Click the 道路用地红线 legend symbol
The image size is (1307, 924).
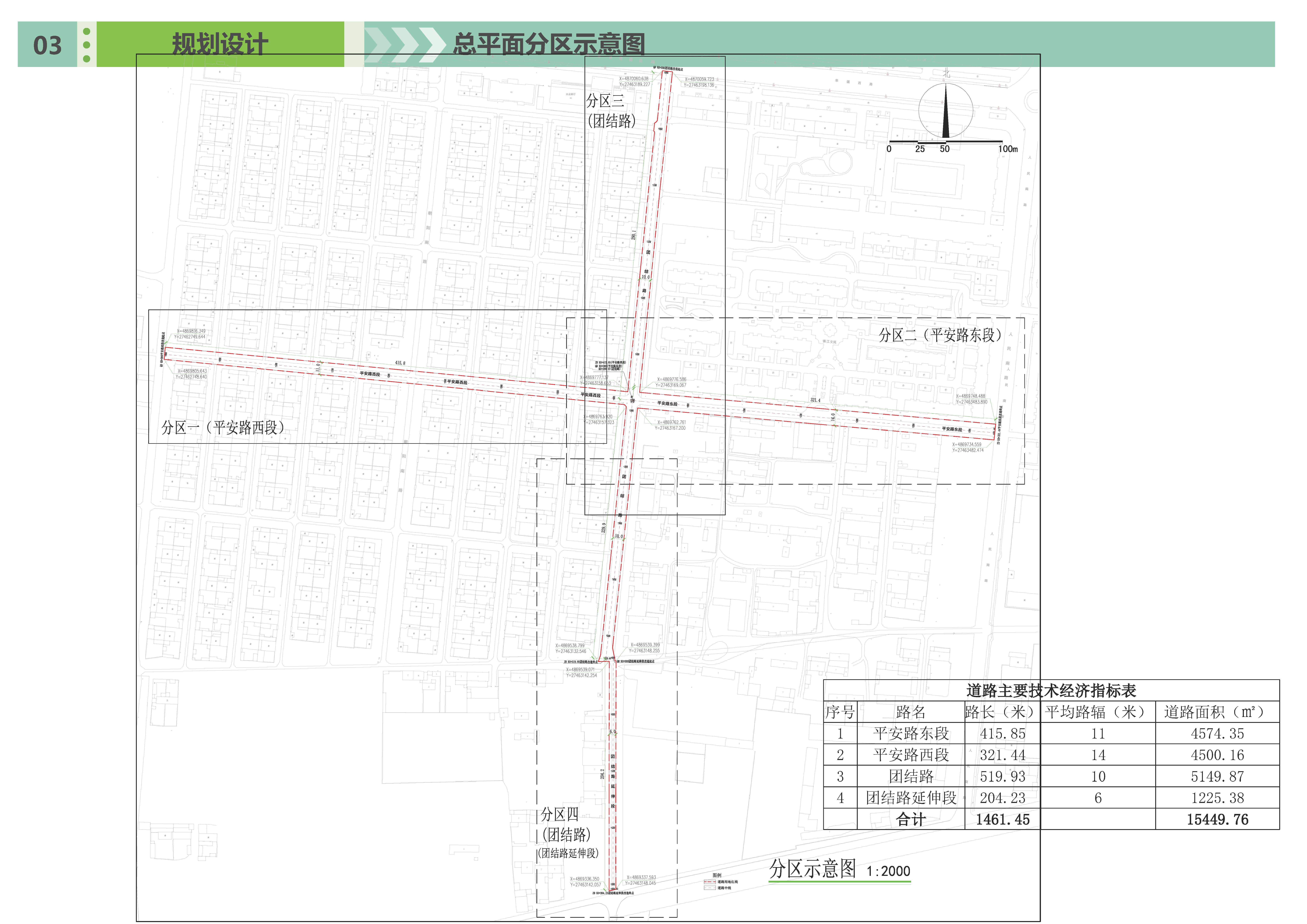[x=710, y=882]
